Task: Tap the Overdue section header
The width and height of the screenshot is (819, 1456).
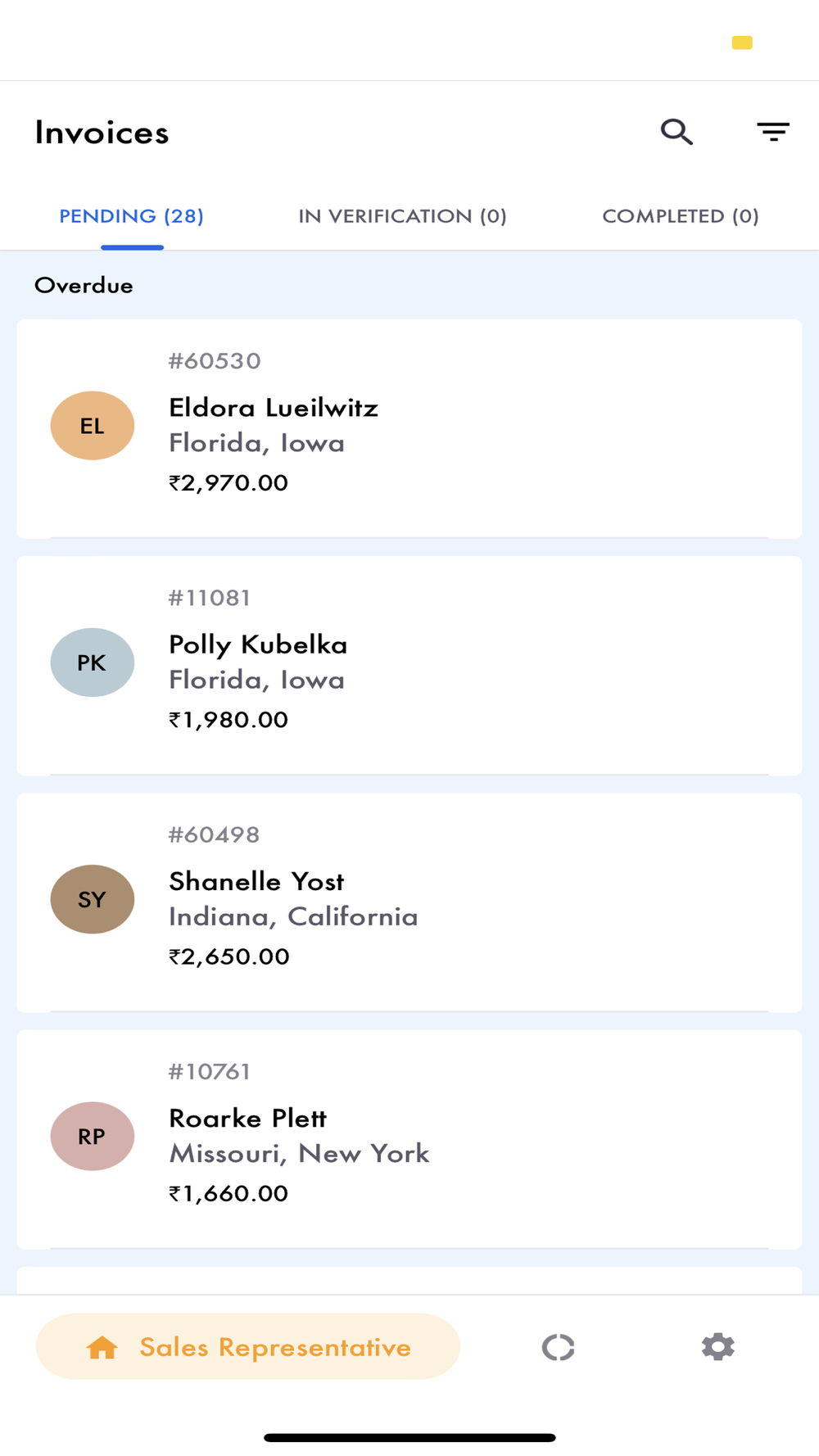Action: 84,286
